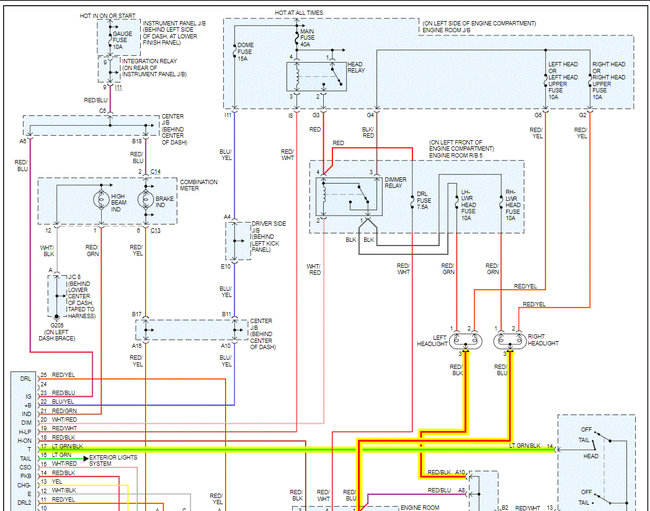Click the Driver Side J/B label
This screenshot has width=650, height=511.
click(x=268, y=237)
